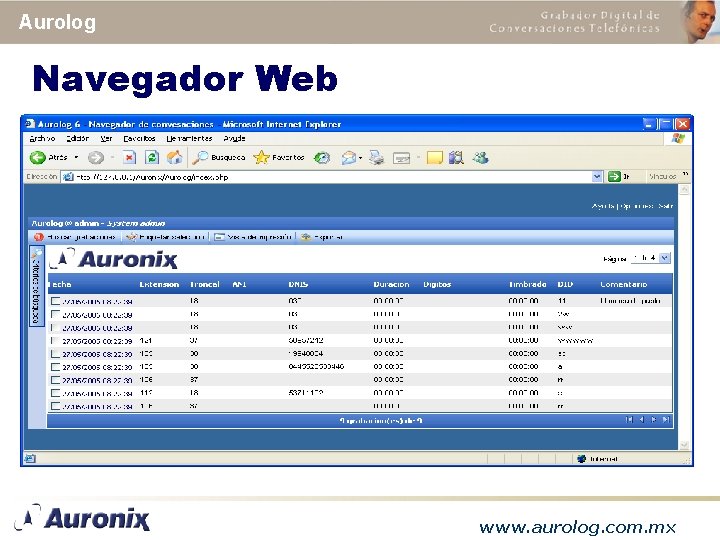This screenshot has width=720, height=540.
Task: Click the yellow note toolbar icon
Action: 434,158
